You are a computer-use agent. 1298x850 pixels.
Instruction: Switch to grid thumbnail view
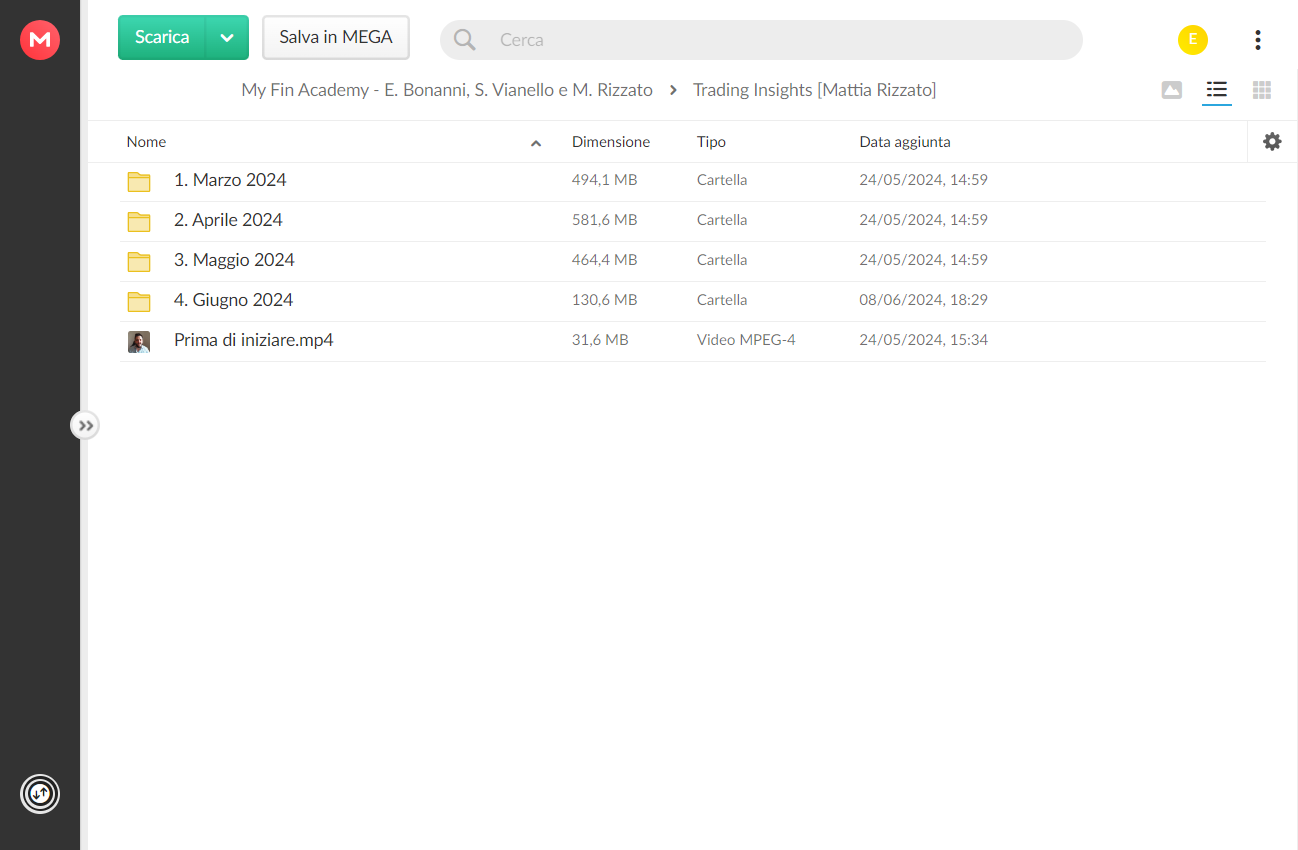1262,90
